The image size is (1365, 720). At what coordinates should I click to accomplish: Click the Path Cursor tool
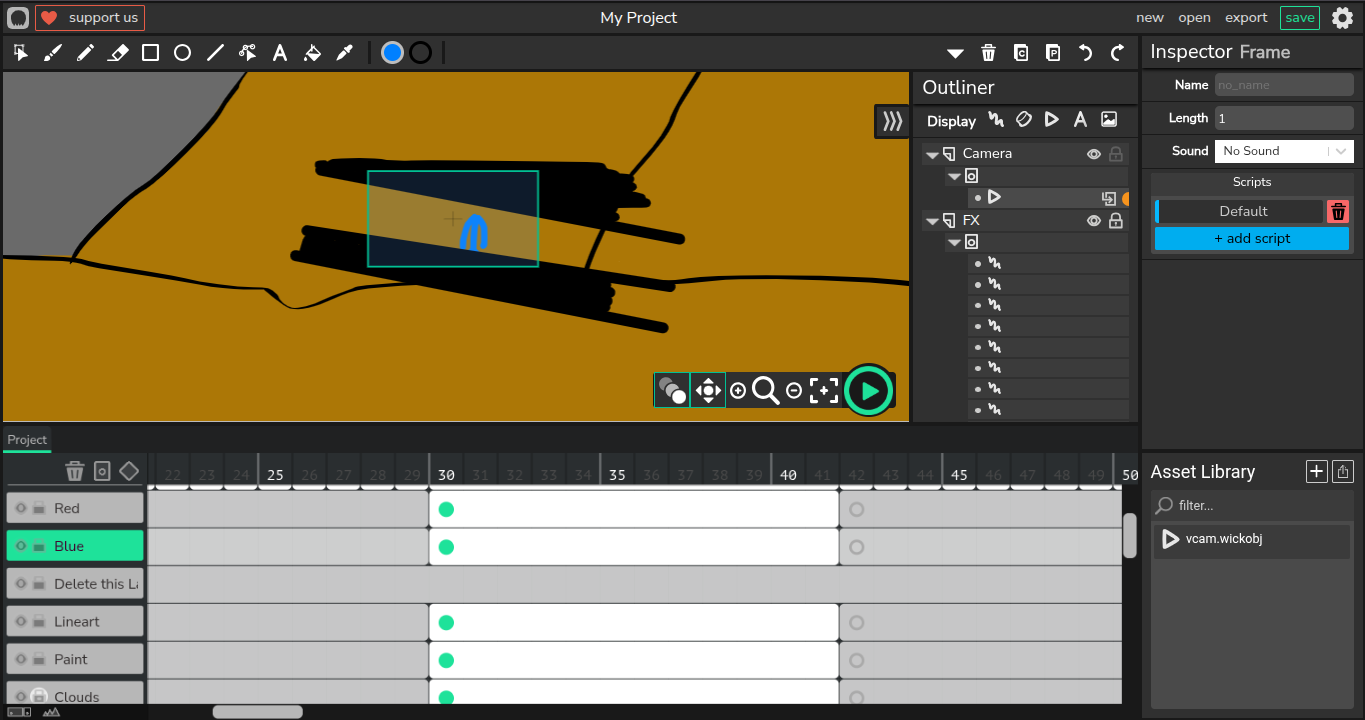248,53
